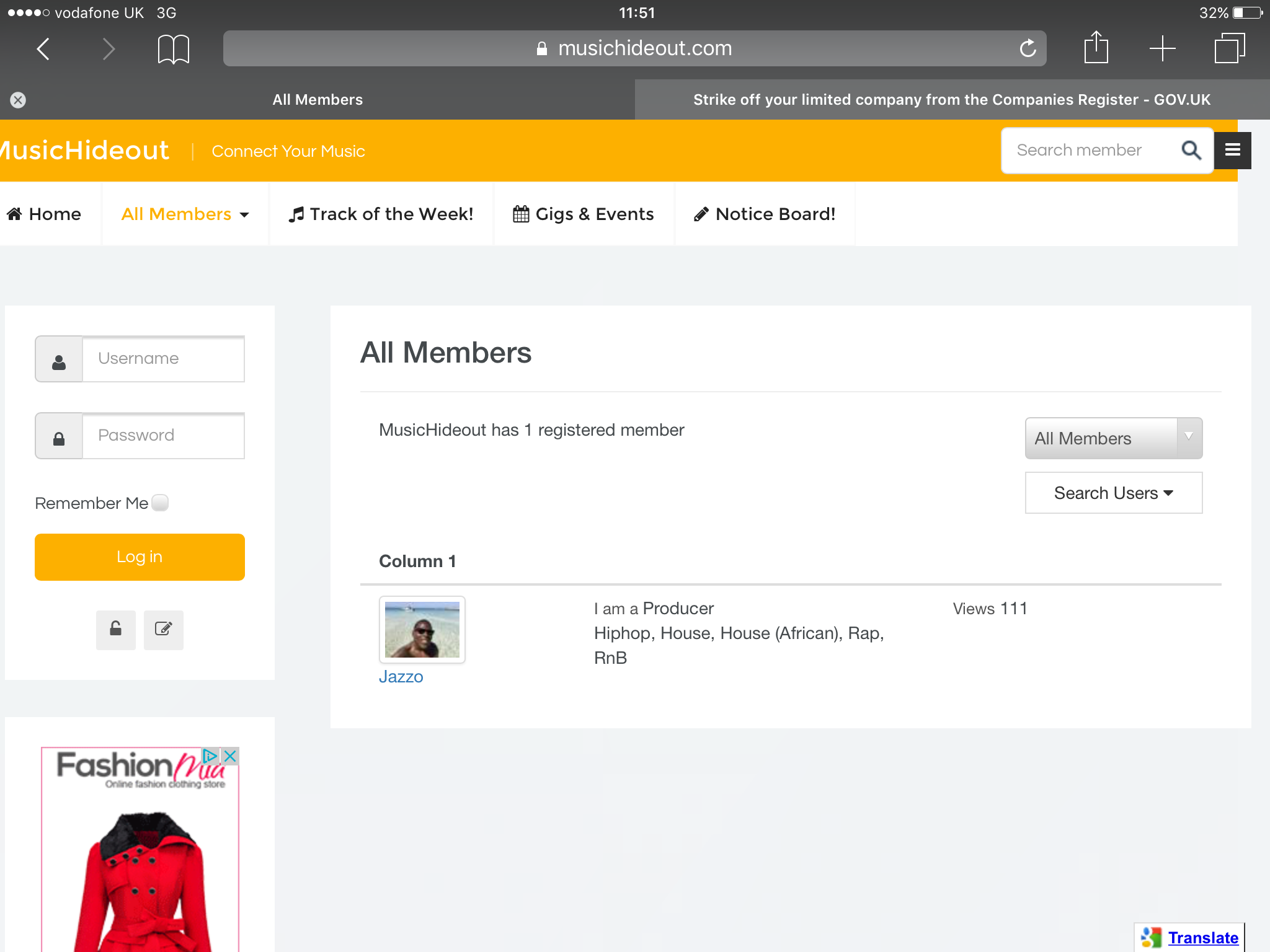The height and width of the screenshot is (952, 1270).
Task: Switch to the GOV.UK Strike off tab
Action: pos(951,100)
